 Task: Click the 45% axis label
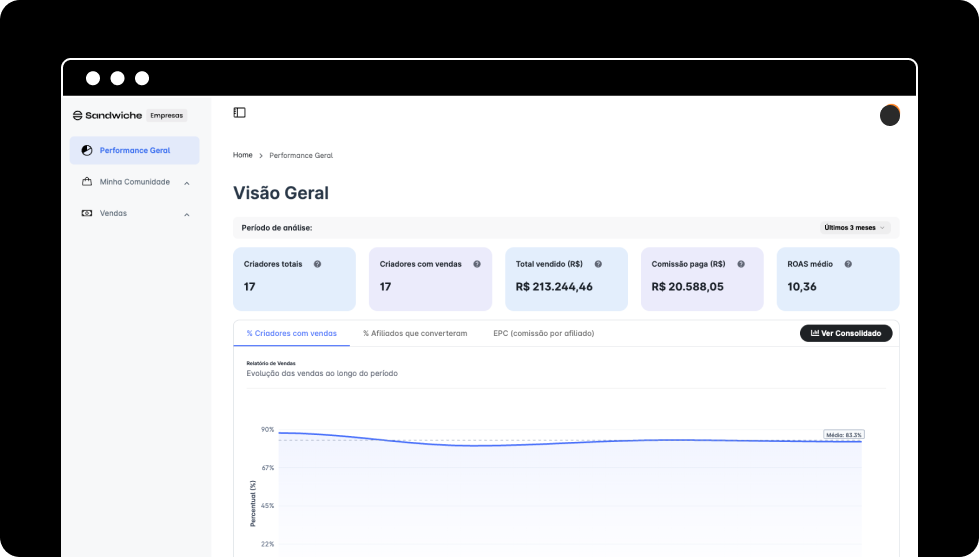click(267, 506)
